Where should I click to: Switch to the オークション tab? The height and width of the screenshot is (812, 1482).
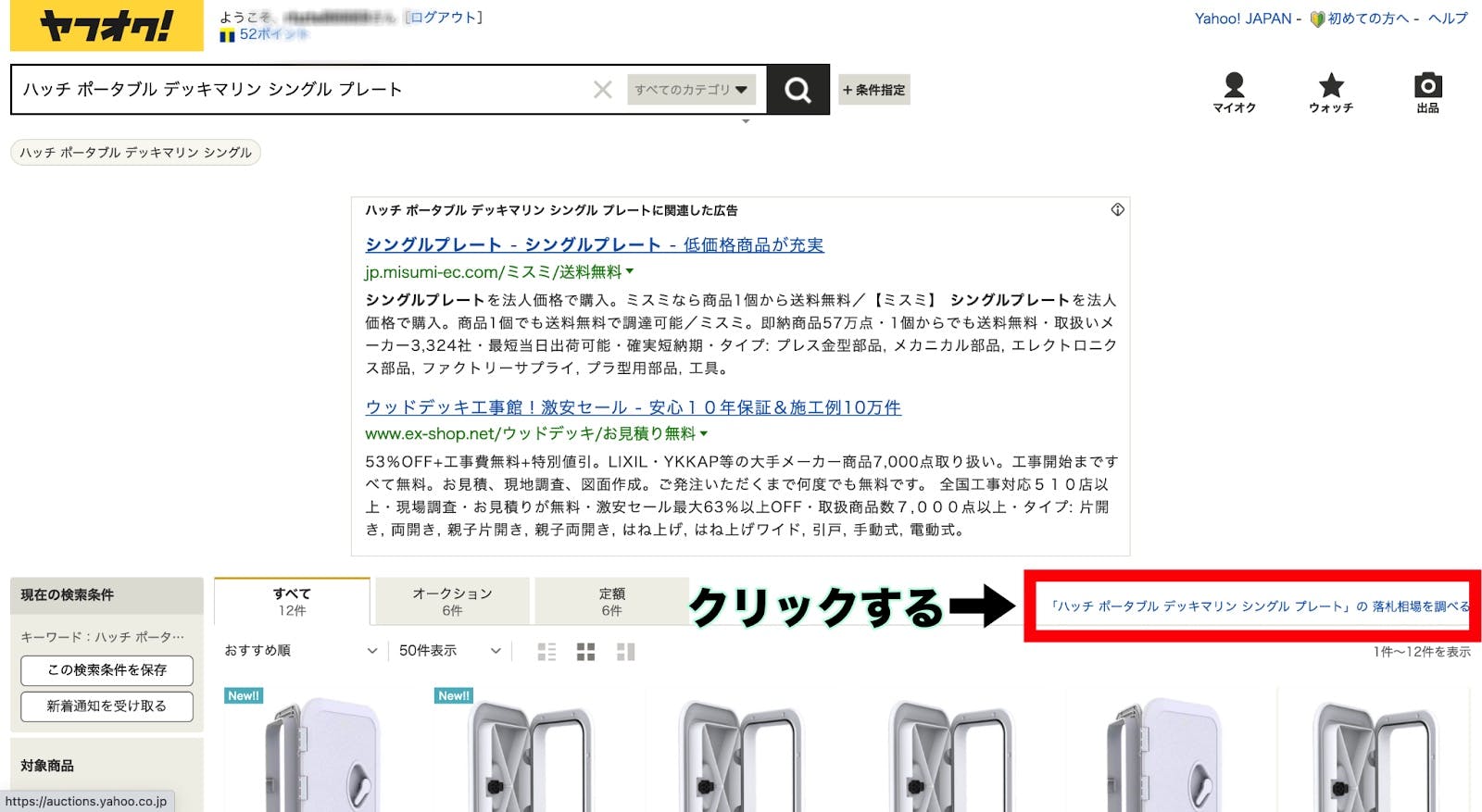452,601
